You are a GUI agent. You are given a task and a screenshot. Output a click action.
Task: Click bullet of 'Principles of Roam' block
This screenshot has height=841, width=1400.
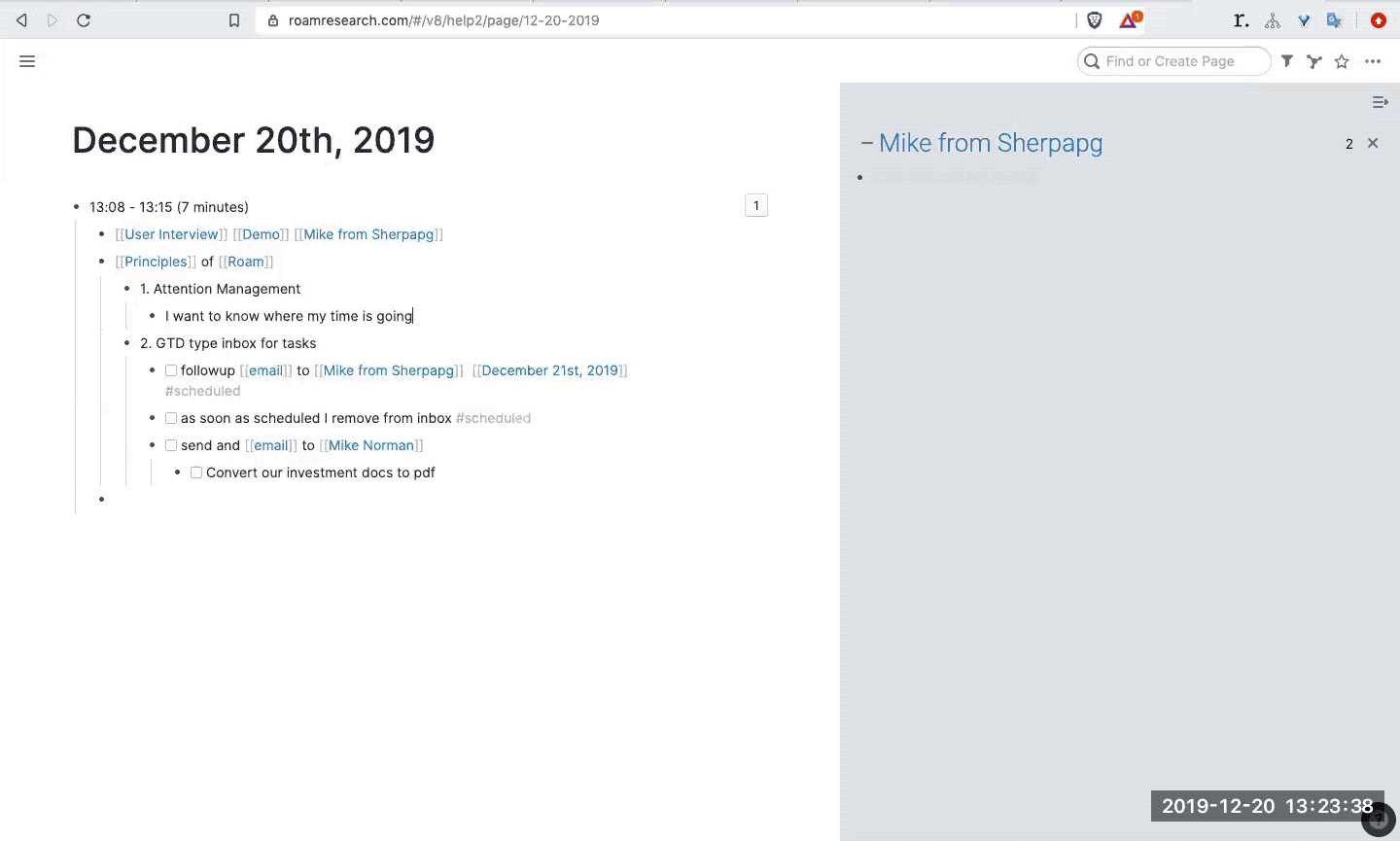coord(102,262)
